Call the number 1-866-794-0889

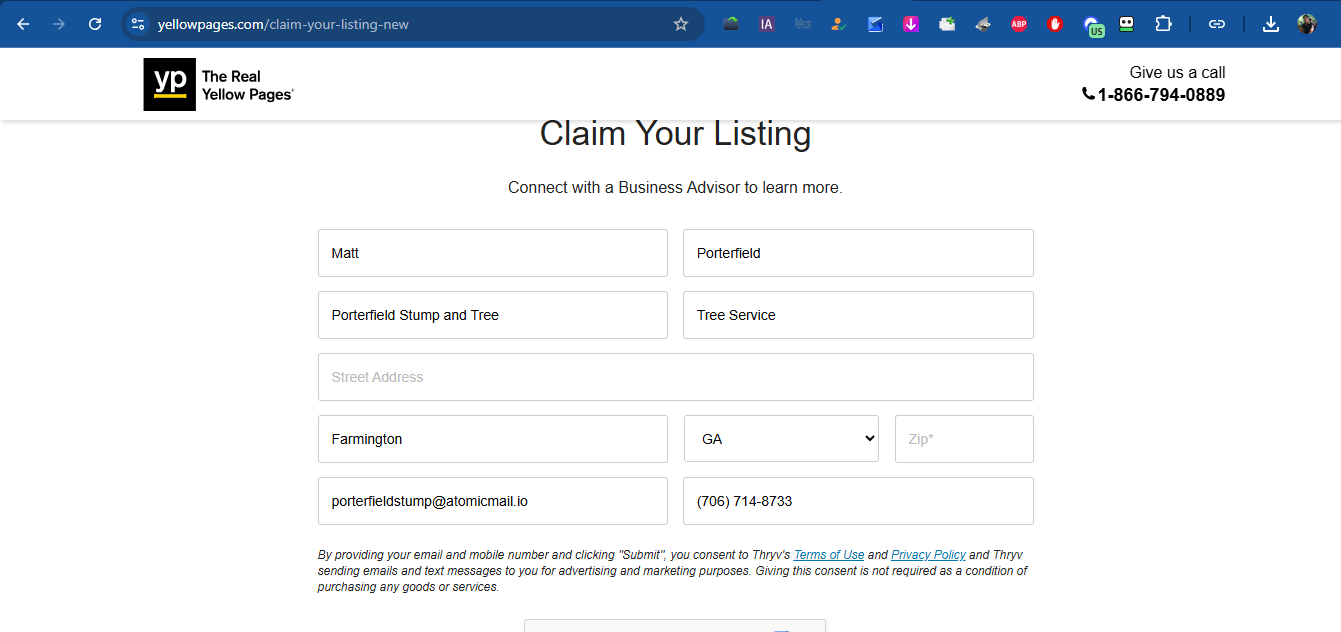(1161, 95)
